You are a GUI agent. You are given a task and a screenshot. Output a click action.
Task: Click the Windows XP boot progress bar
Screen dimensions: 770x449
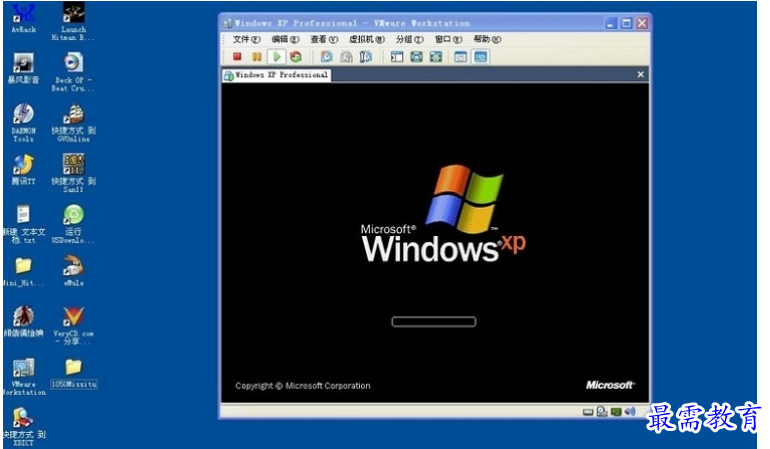[434, 322]
